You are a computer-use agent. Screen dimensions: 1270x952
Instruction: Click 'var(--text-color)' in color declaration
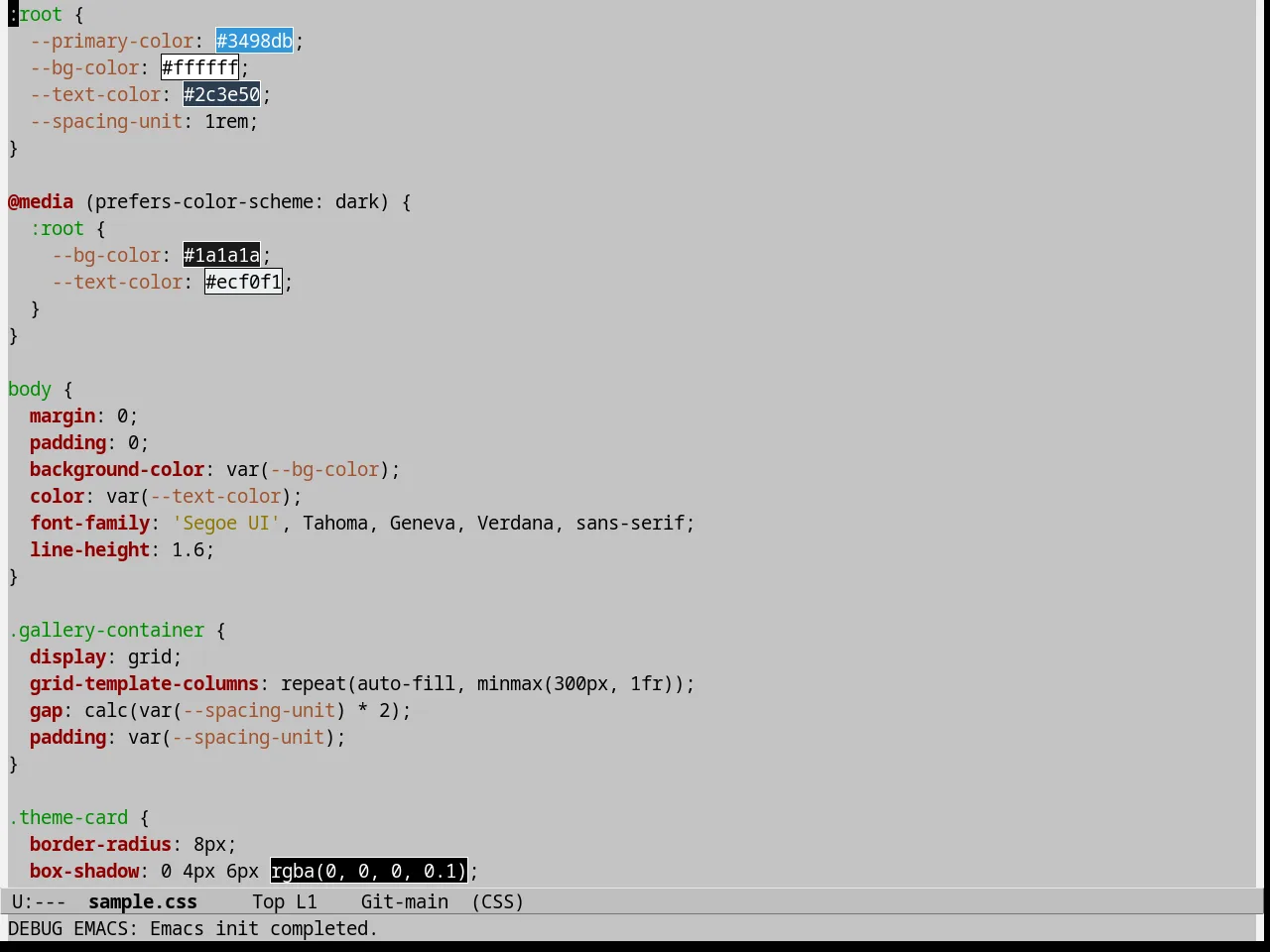click(199, 496)
